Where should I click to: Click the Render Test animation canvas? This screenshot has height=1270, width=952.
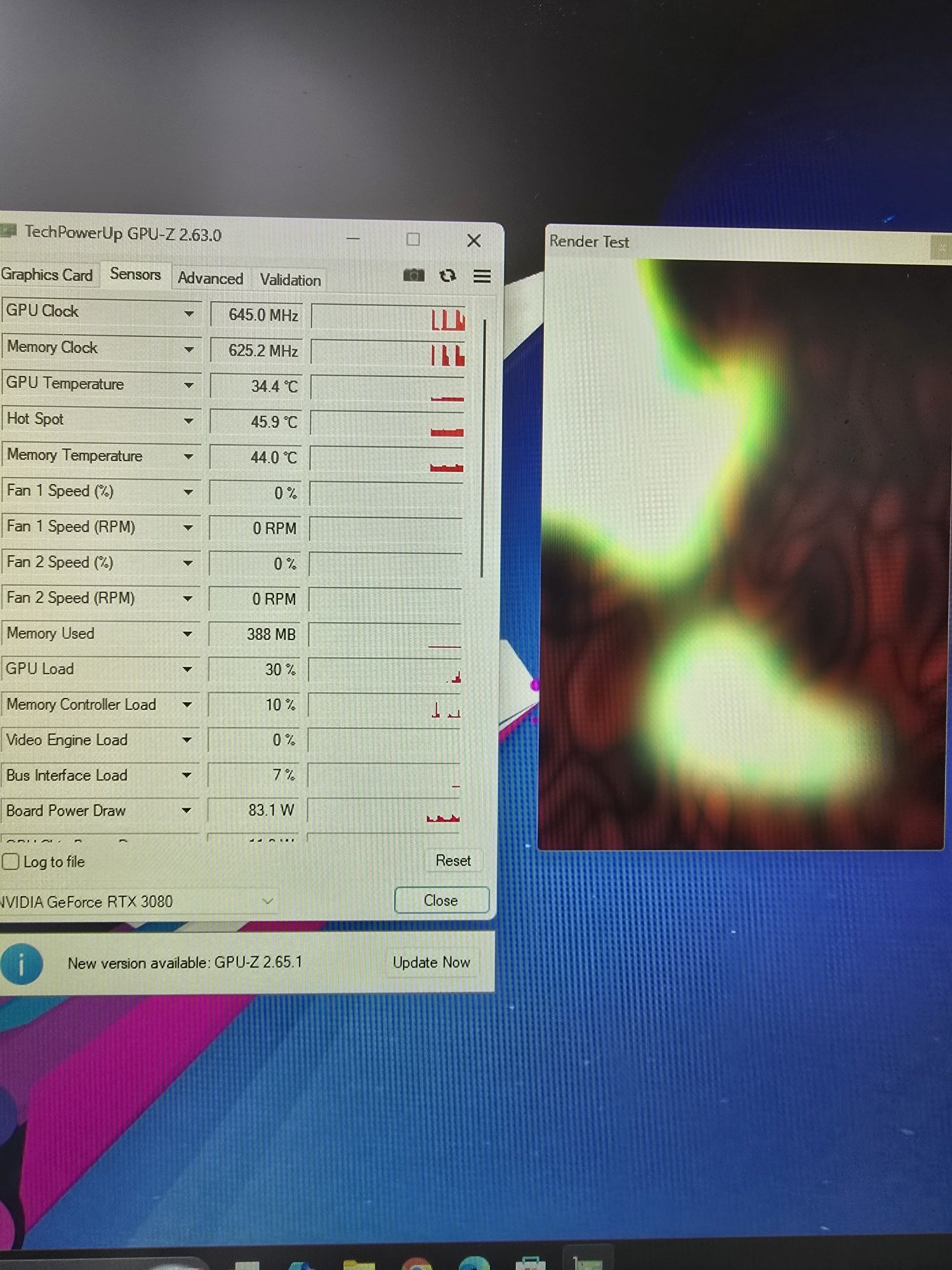(x=744, y=554)
